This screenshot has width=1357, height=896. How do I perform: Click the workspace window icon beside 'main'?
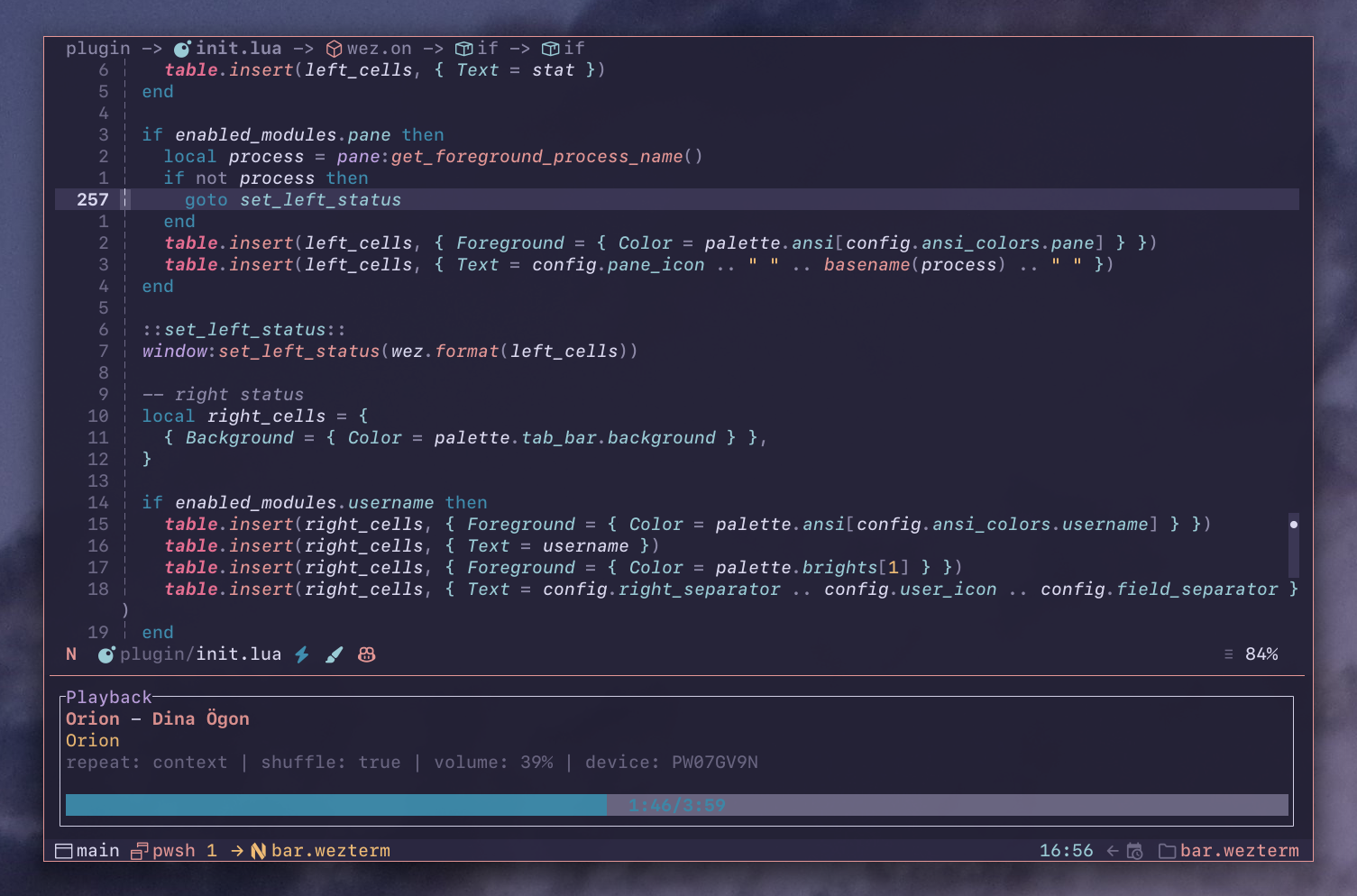(64, 851)
